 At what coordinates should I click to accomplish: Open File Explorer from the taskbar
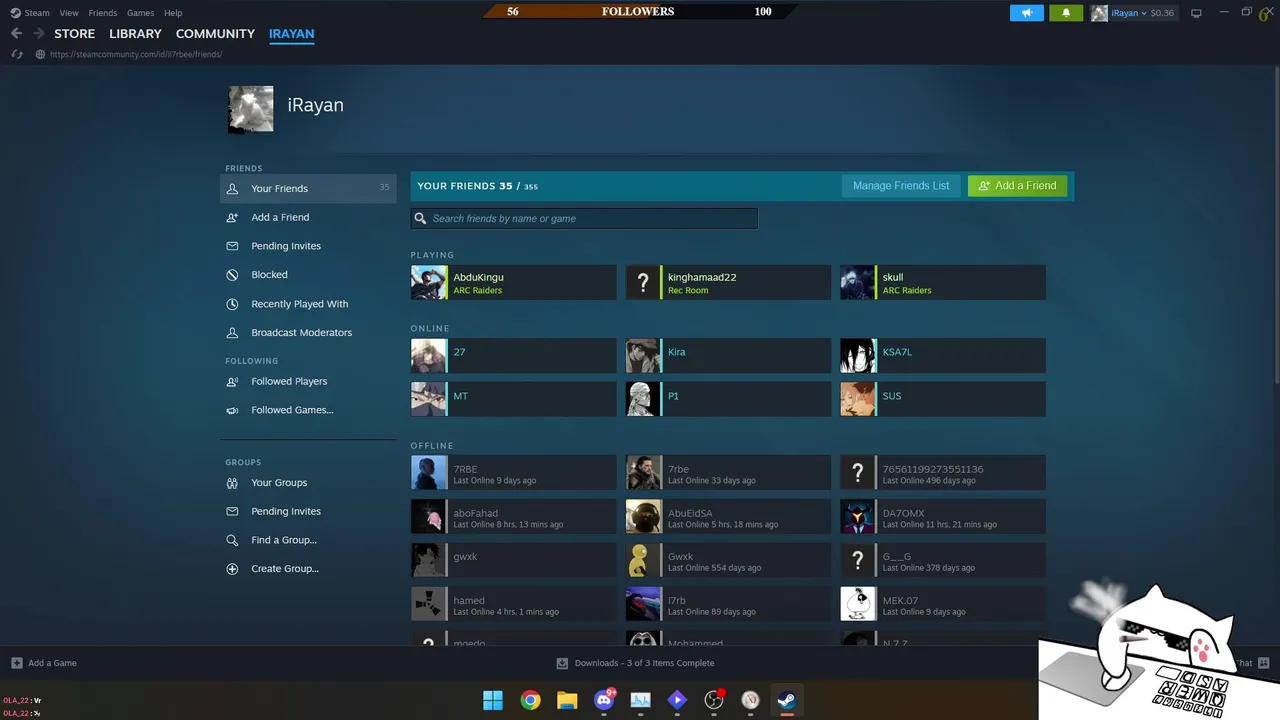[567, 700]
